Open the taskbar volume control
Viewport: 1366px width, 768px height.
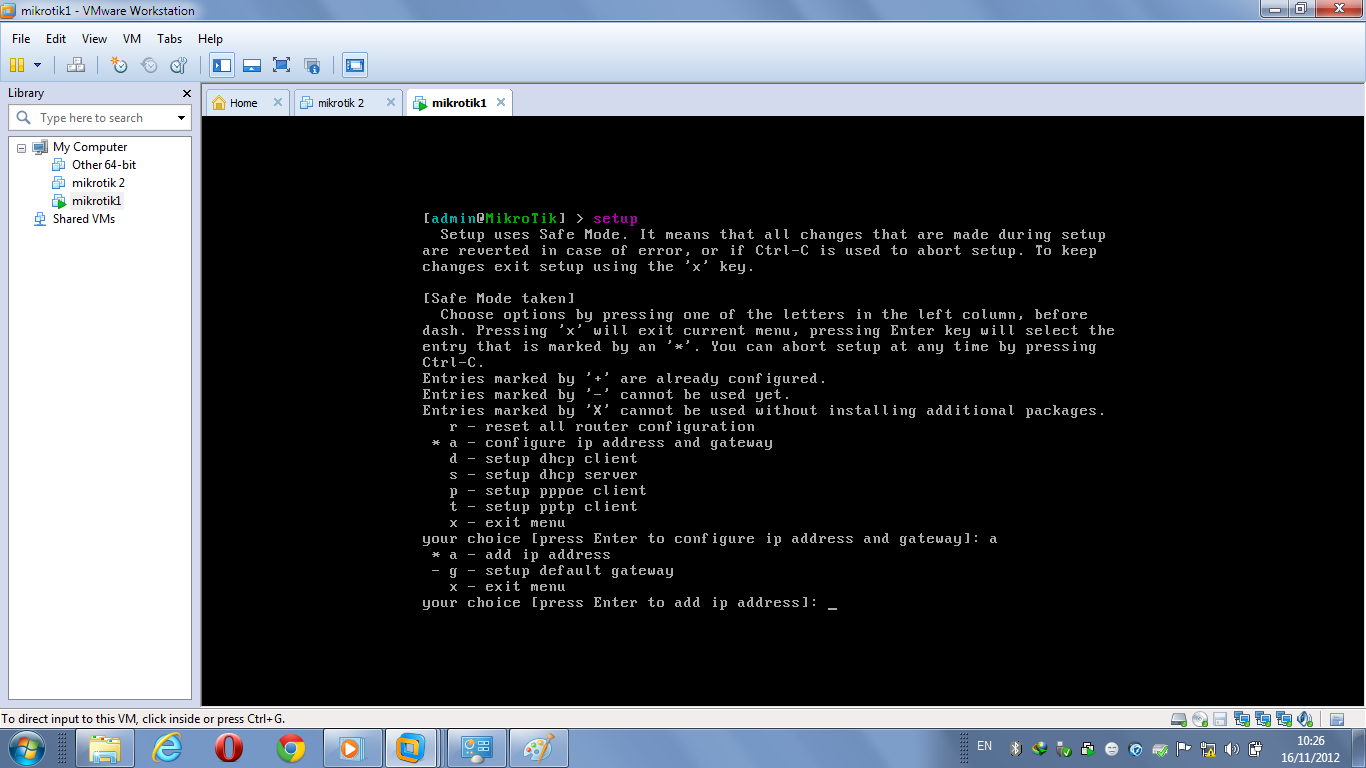coord(1233,747)
